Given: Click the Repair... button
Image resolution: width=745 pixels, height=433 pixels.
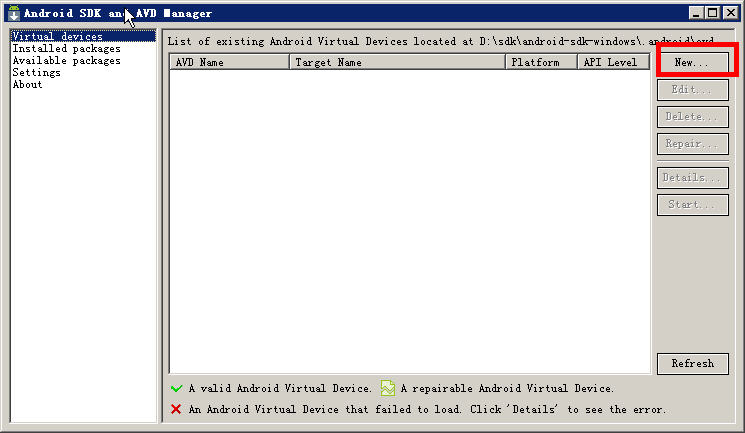Looking at the screenshot, I should 692,144.
